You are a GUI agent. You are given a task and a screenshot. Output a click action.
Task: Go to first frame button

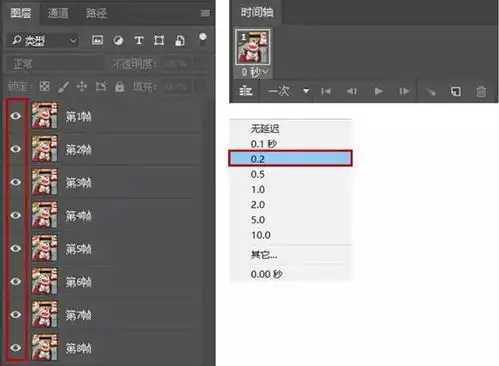click(x=326, y=91)
